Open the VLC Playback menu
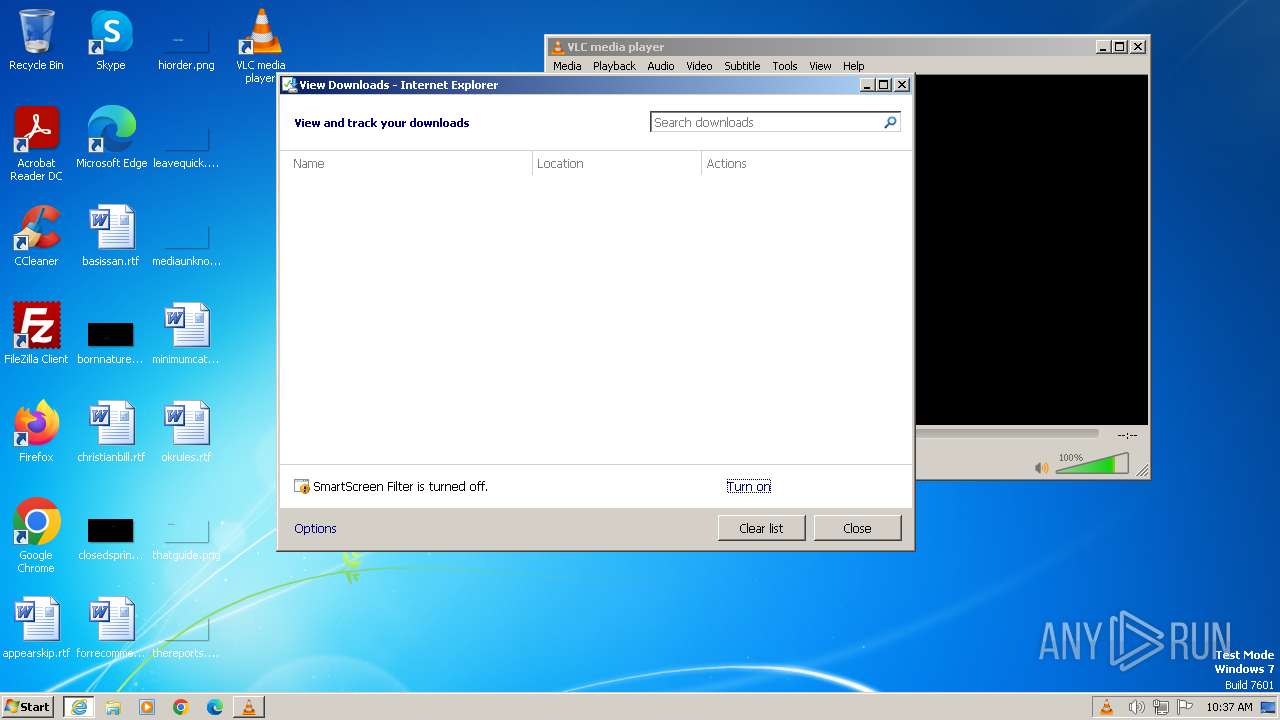This screenshot has width=1280, height=720. (x=614, y=66)
